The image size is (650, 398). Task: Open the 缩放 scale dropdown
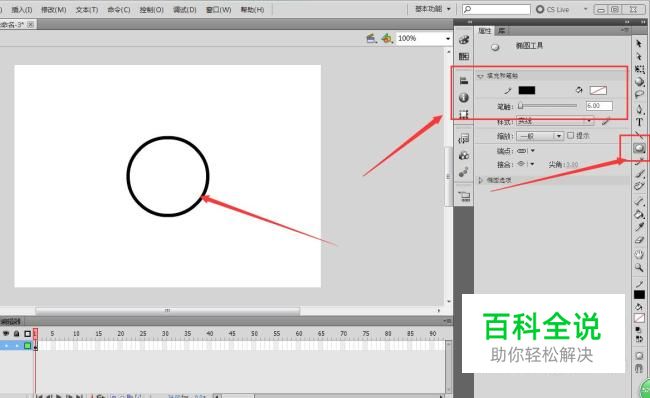pyautogui.click(x=540, y=136)
